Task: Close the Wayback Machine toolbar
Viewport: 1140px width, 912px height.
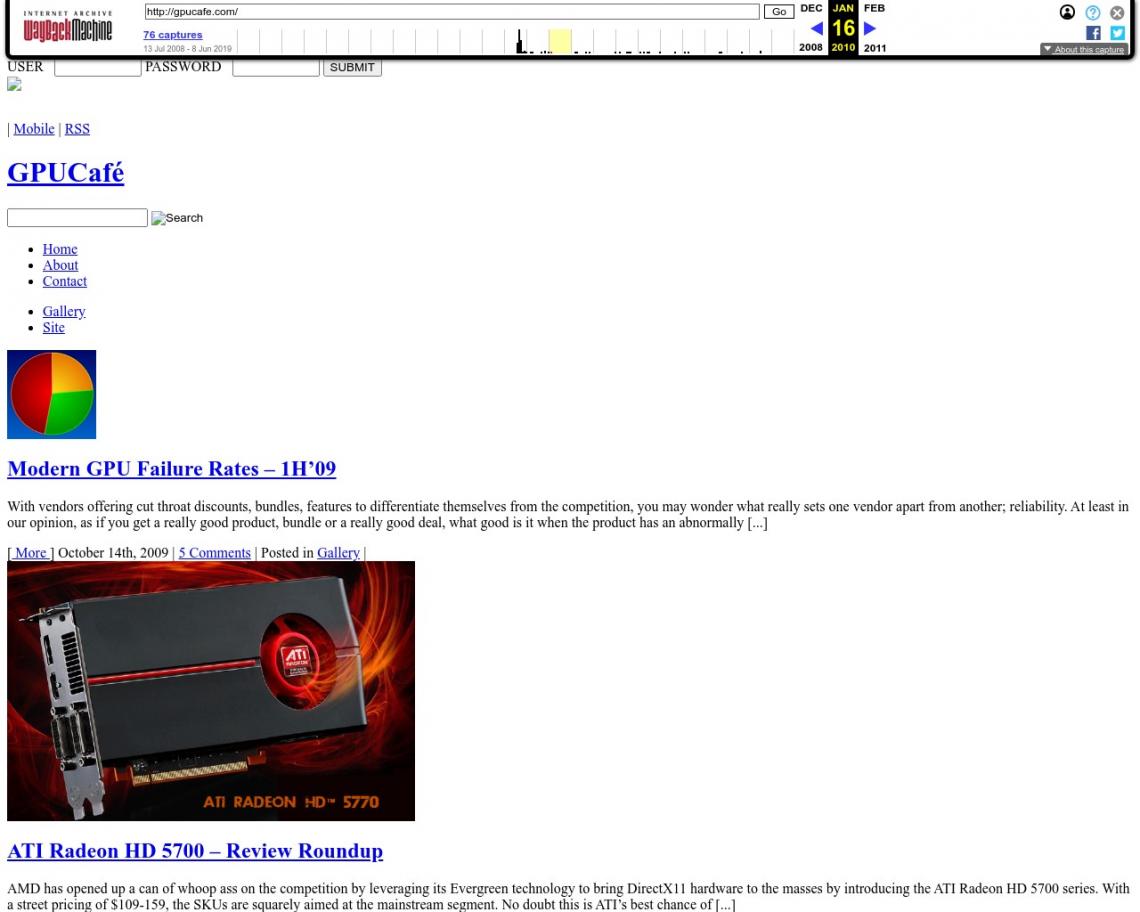Action: pyautogui.click(x=1117, y=12)
